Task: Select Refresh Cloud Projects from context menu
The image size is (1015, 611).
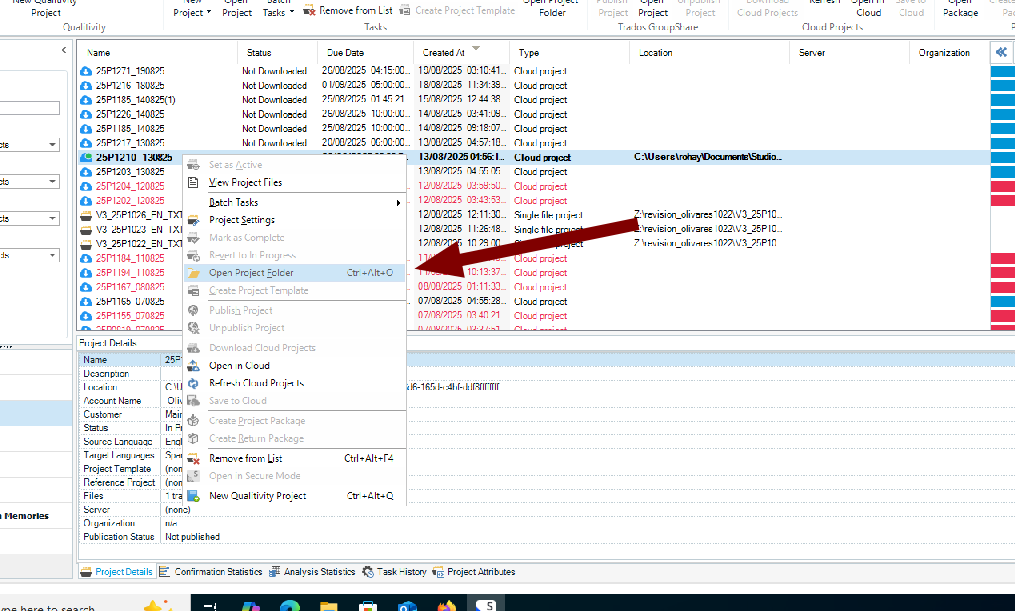Action: click(x=256, y=384)
